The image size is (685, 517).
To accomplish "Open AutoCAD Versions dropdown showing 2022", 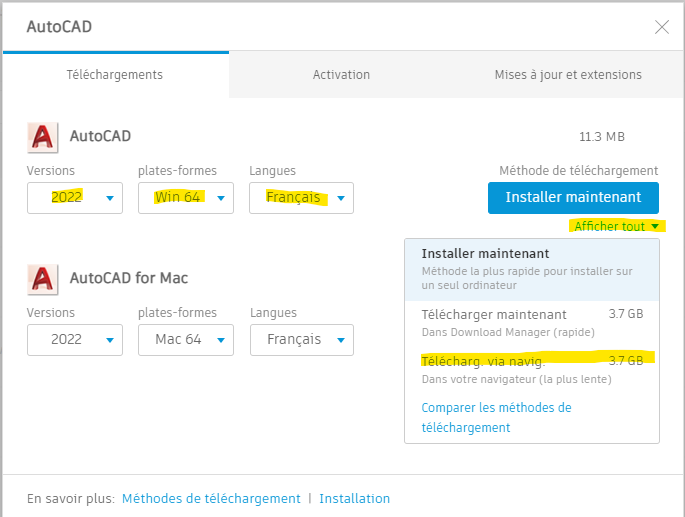I will pos(75,198).
